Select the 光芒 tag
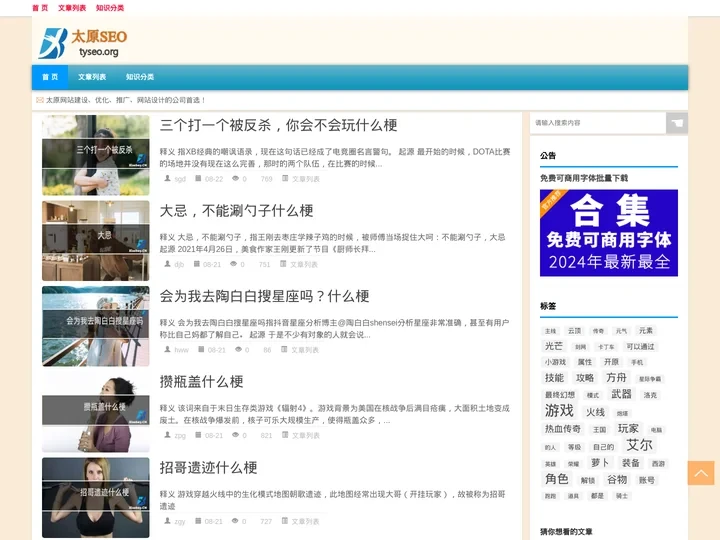720x540 pixels. [x=553, y=346]
